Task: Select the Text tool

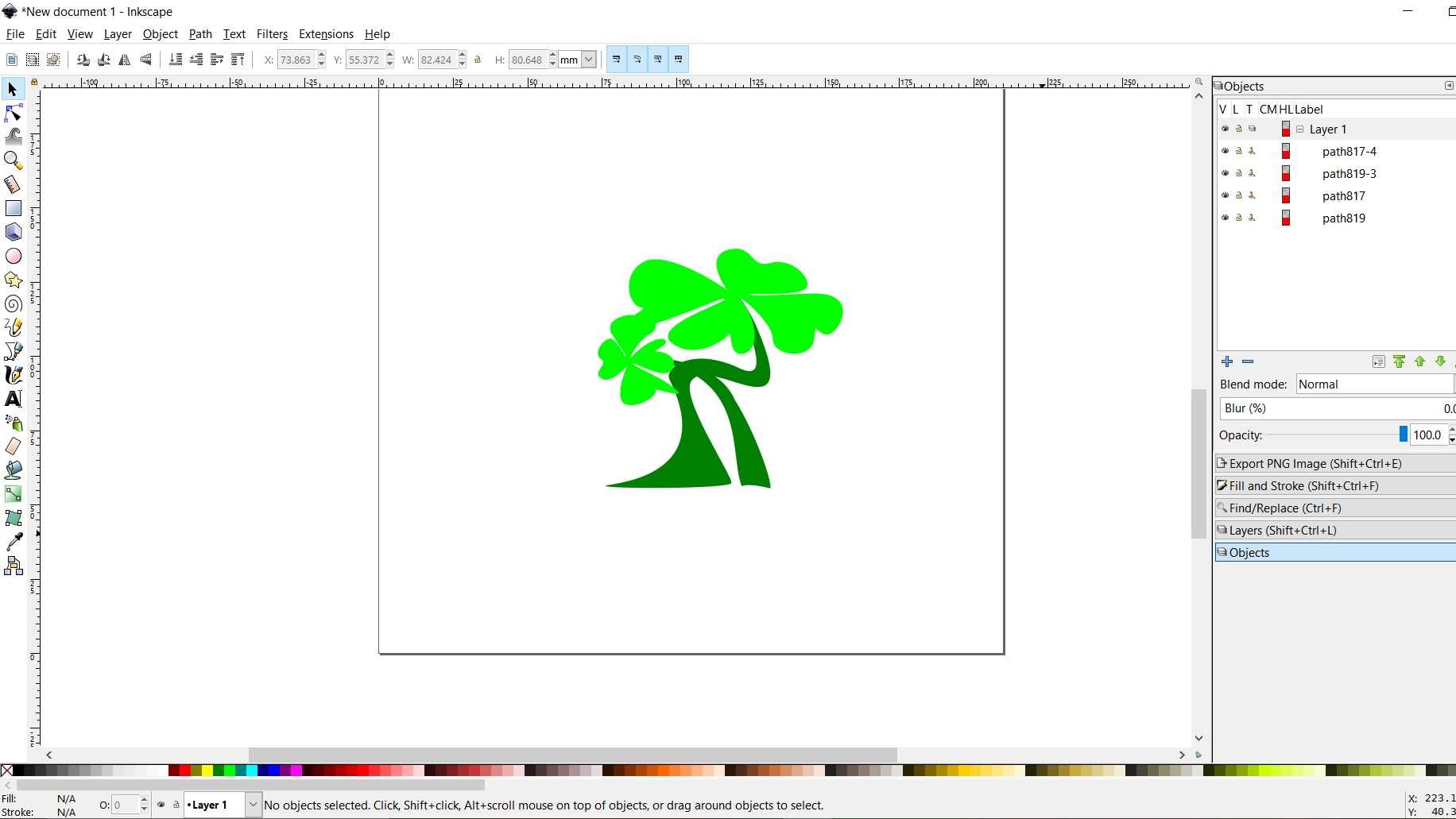Action: click(x=13, y=399)
